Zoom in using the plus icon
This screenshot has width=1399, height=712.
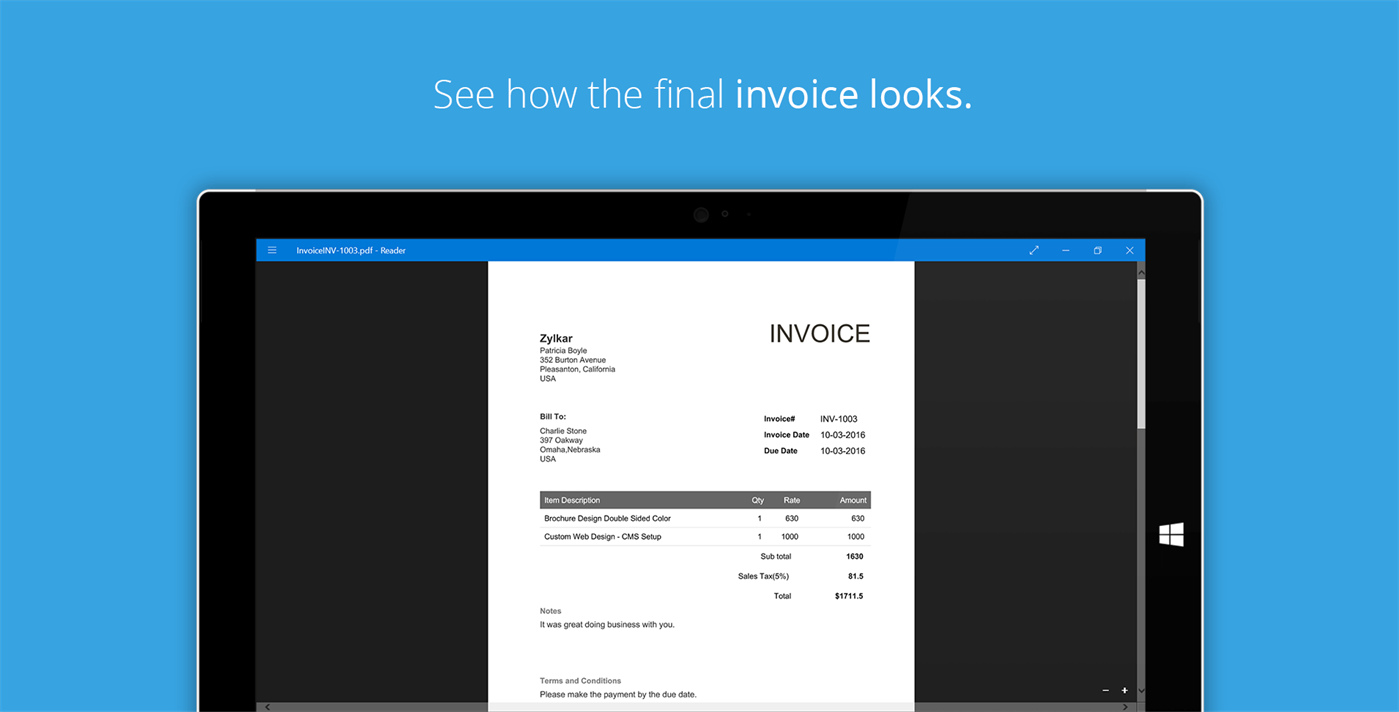[1124, 690]
